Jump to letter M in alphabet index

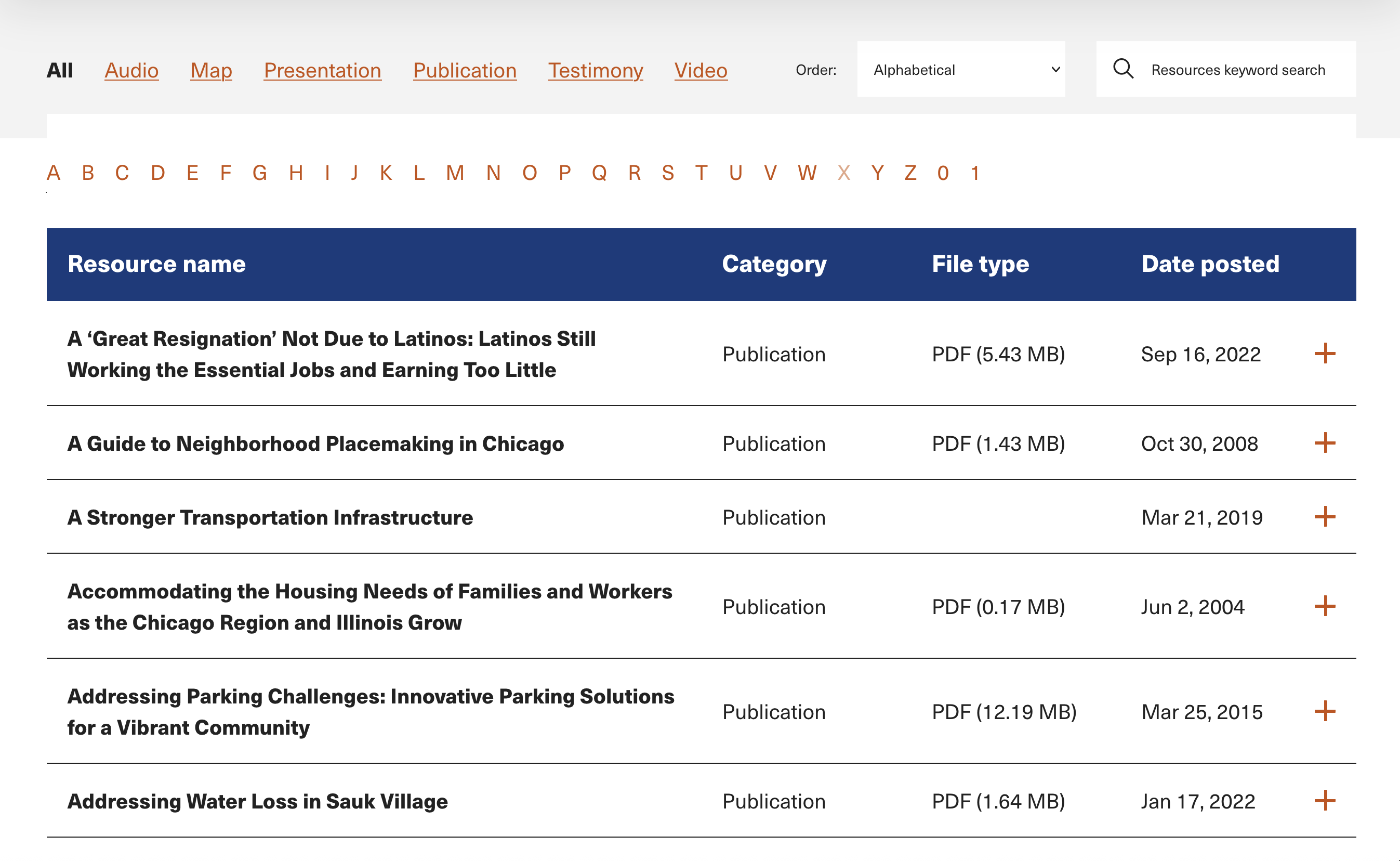pyautogui.click(x=455, y=173)
